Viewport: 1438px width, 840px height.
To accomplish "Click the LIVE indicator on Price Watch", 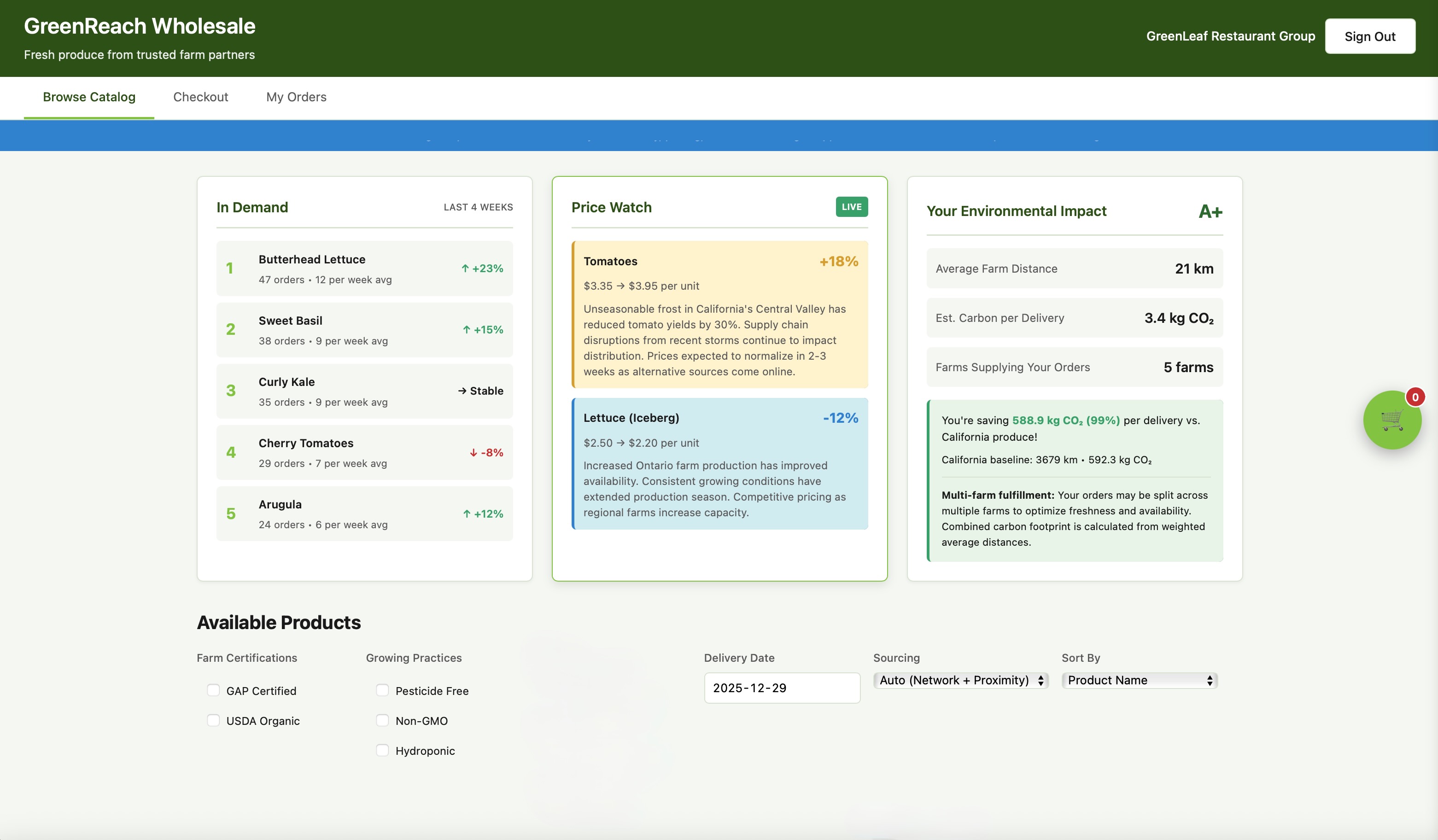I will point(851,207).
